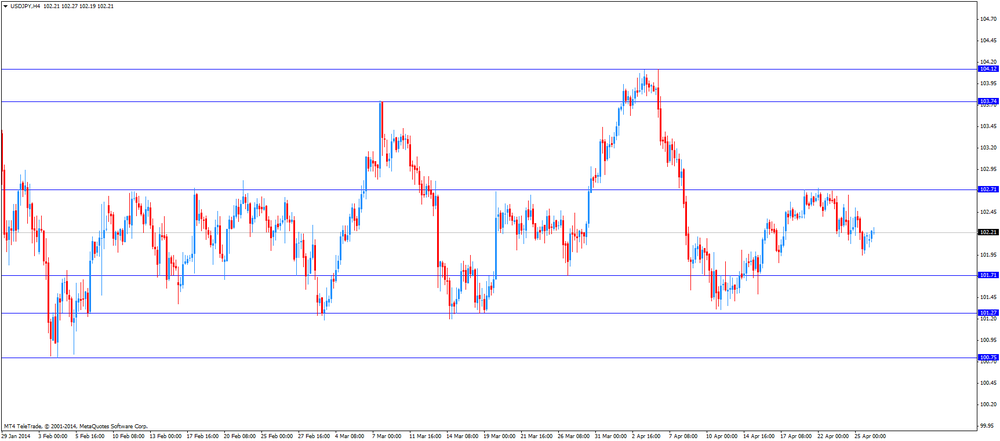Click the 21 Mar 16:00 time label

point(536,437)
